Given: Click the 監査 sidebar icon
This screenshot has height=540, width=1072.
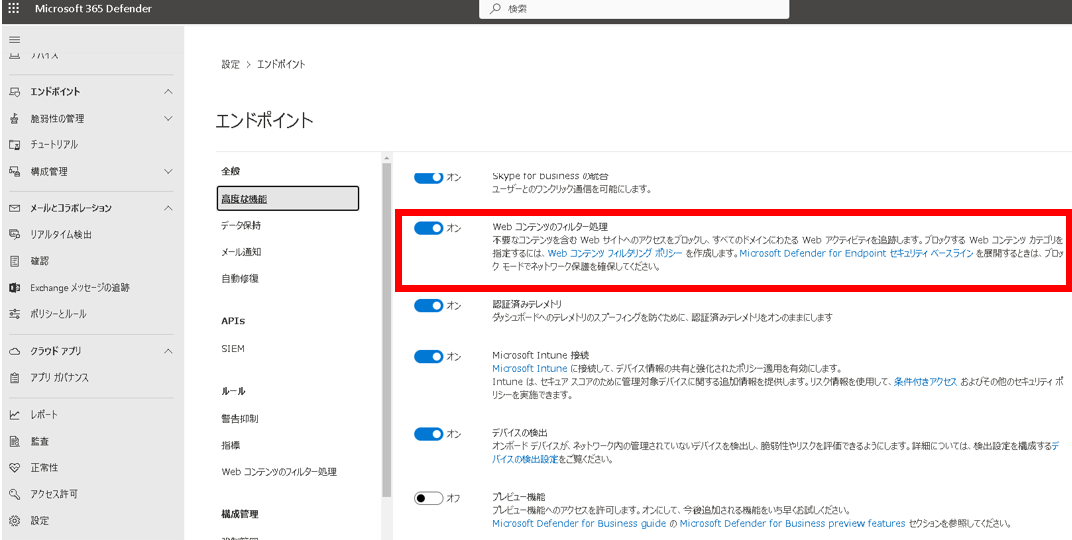Looking at the screenshot, I should (14, 442).
